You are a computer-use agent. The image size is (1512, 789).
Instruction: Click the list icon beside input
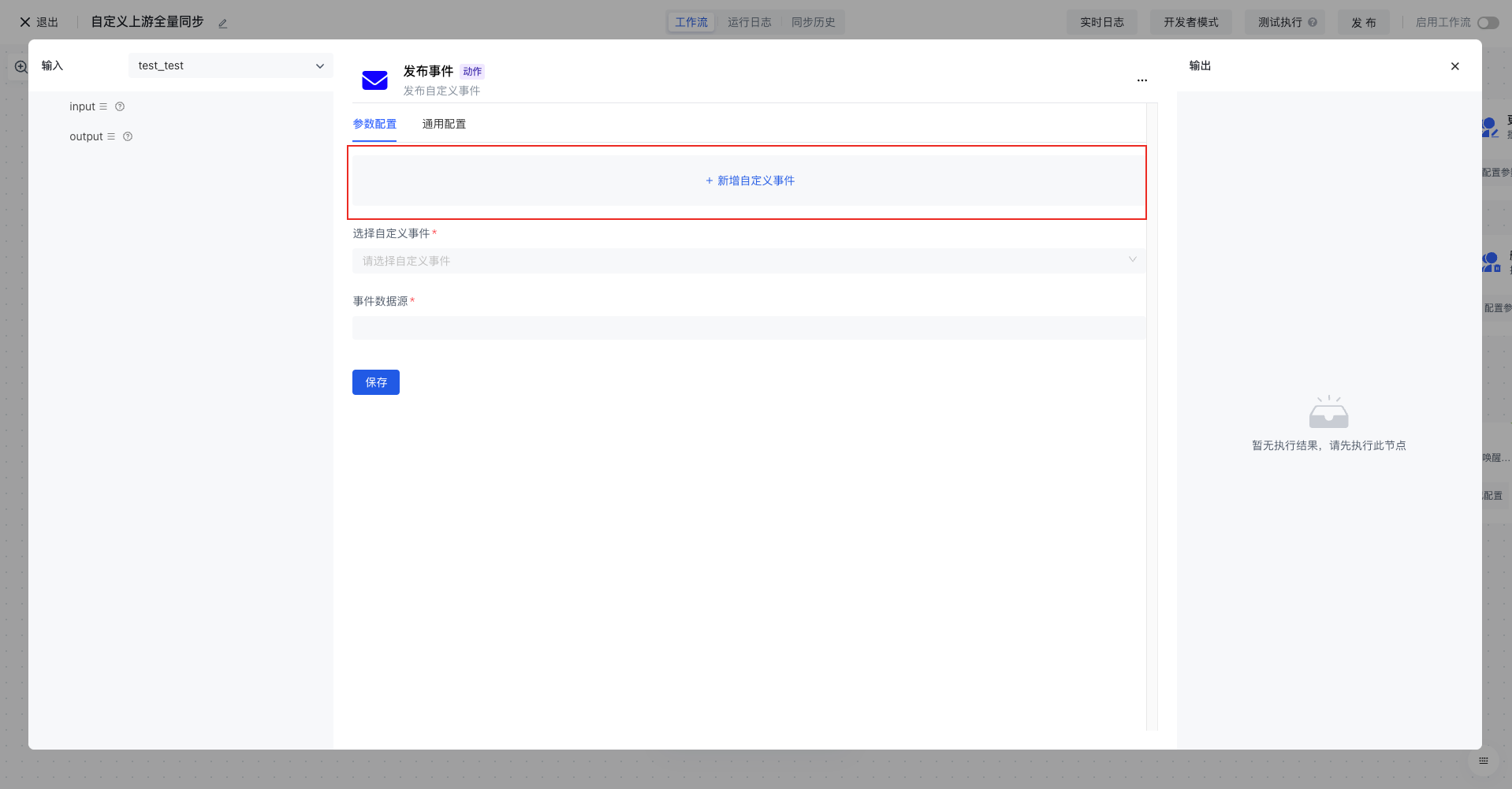point(103,106)
